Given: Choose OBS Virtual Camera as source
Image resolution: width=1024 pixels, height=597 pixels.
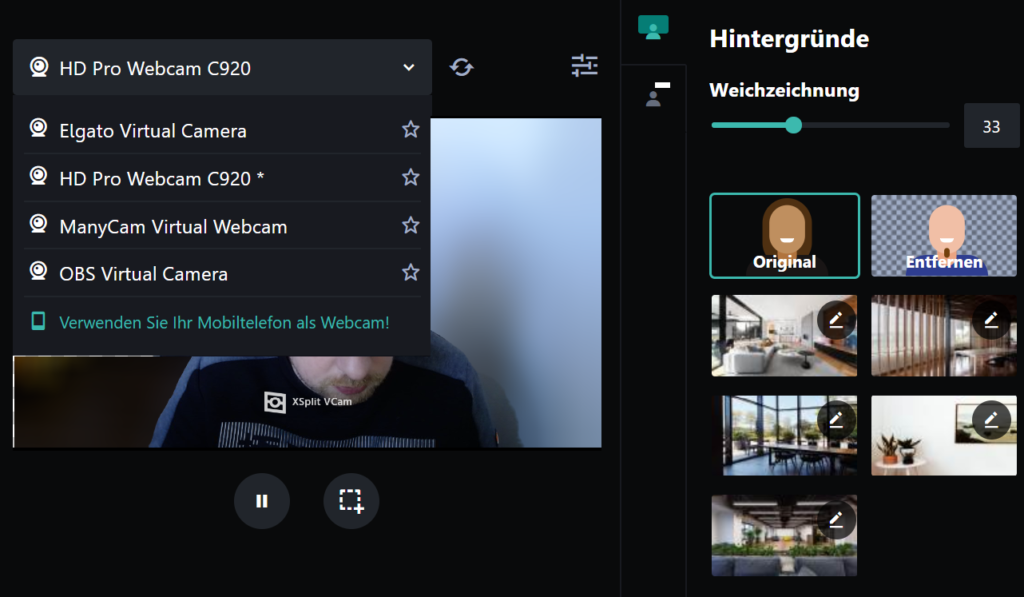Looking at the screenshot, I should (x=143, y=273).
